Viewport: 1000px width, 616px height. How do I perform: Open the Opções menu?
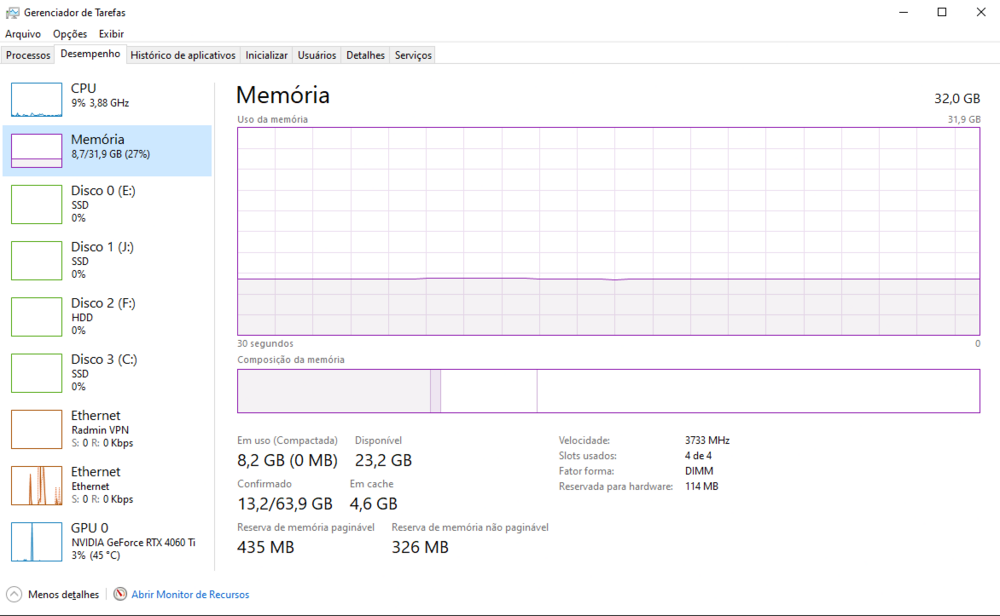click(x=70, y=34)
